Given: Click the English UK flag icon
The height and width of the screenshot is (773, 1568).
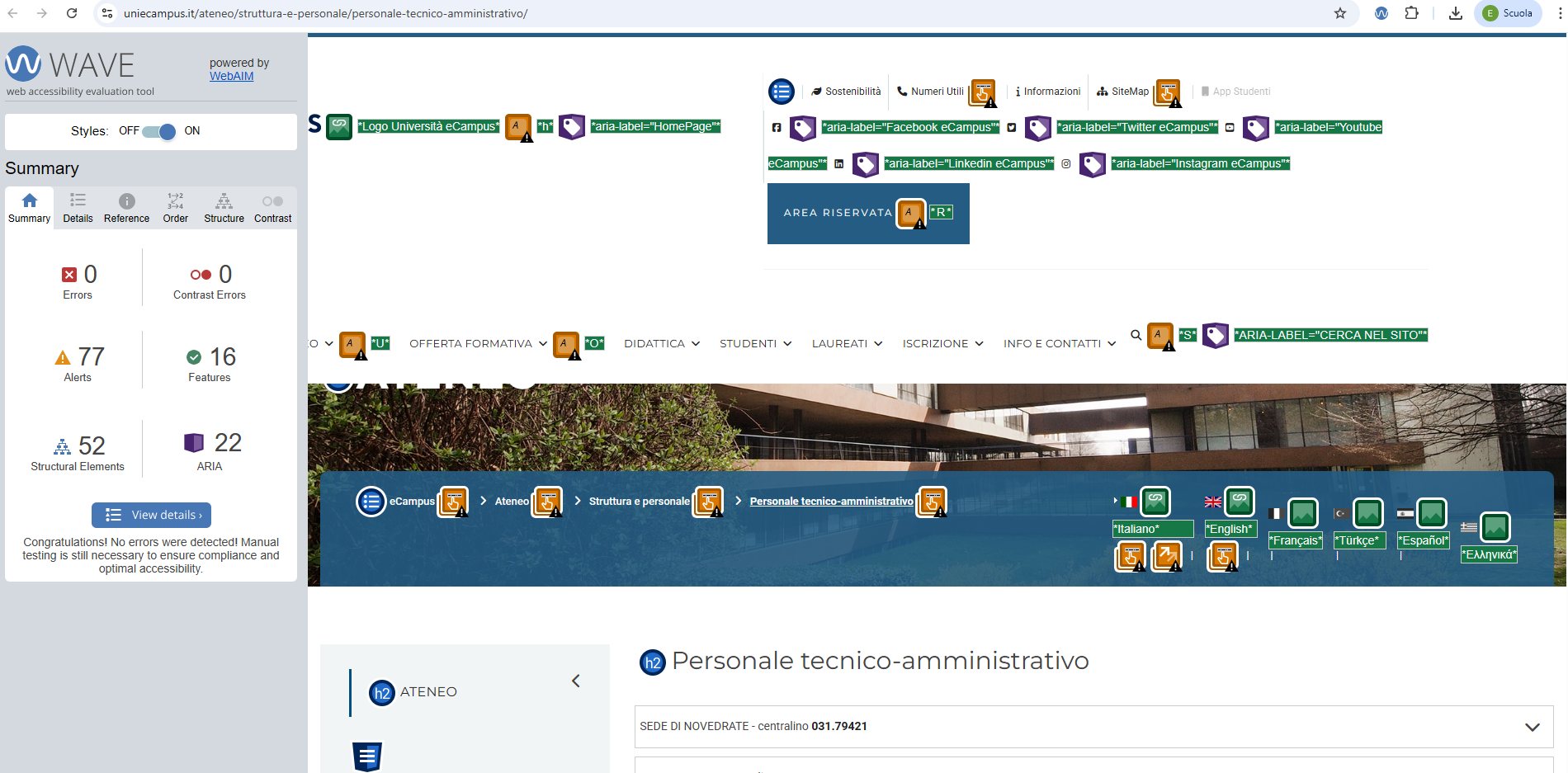Looking at the screenshot, I should pyautogui.click(x=1212, y=502).
